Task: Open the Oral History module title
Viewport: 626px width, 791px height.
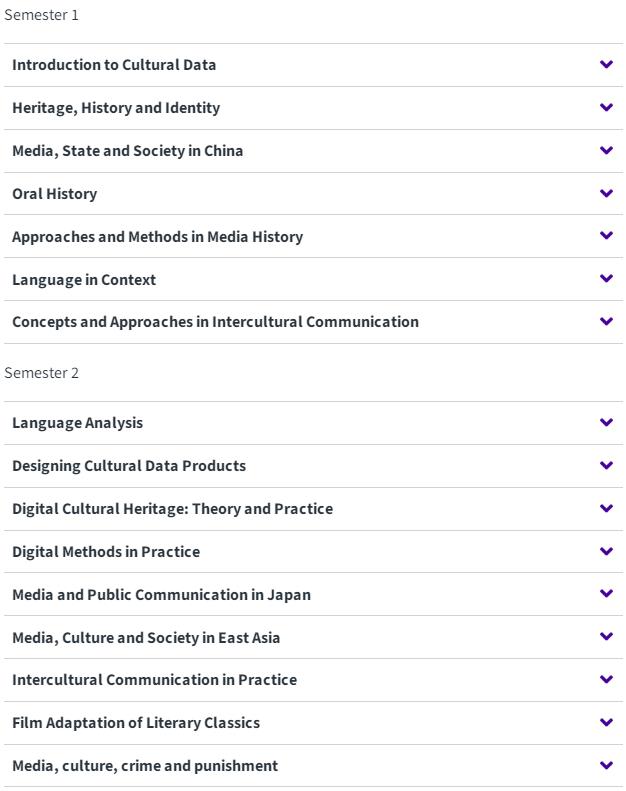Action: 54,194
